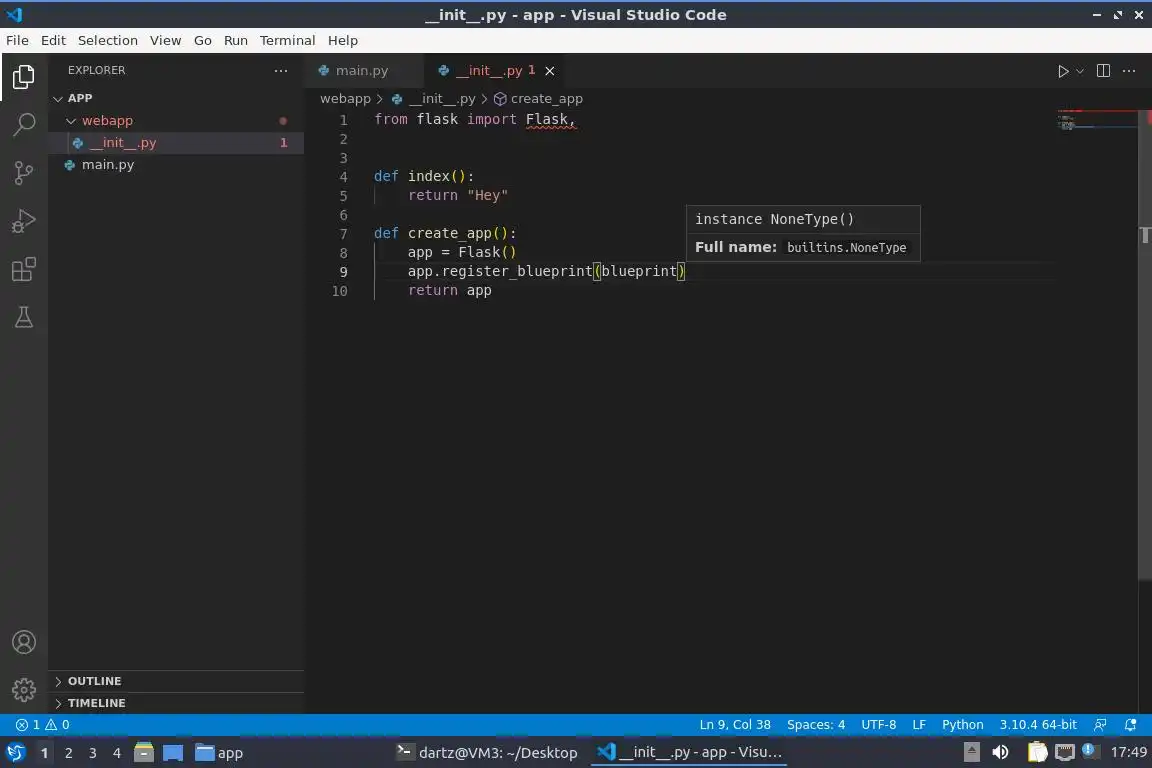
Task: Open the feedback icon in status bar
Action: tap(1100, 725)
